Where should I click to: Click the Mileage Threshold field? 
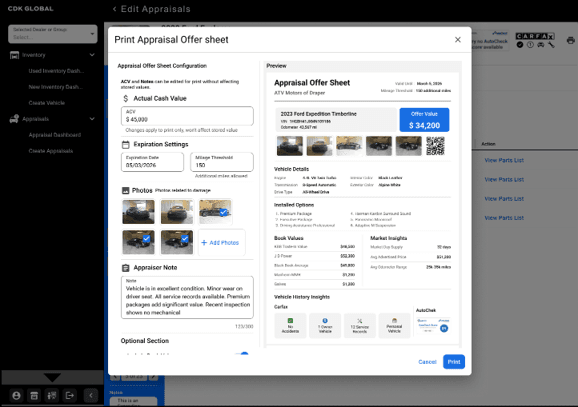(x=222, y=162)
